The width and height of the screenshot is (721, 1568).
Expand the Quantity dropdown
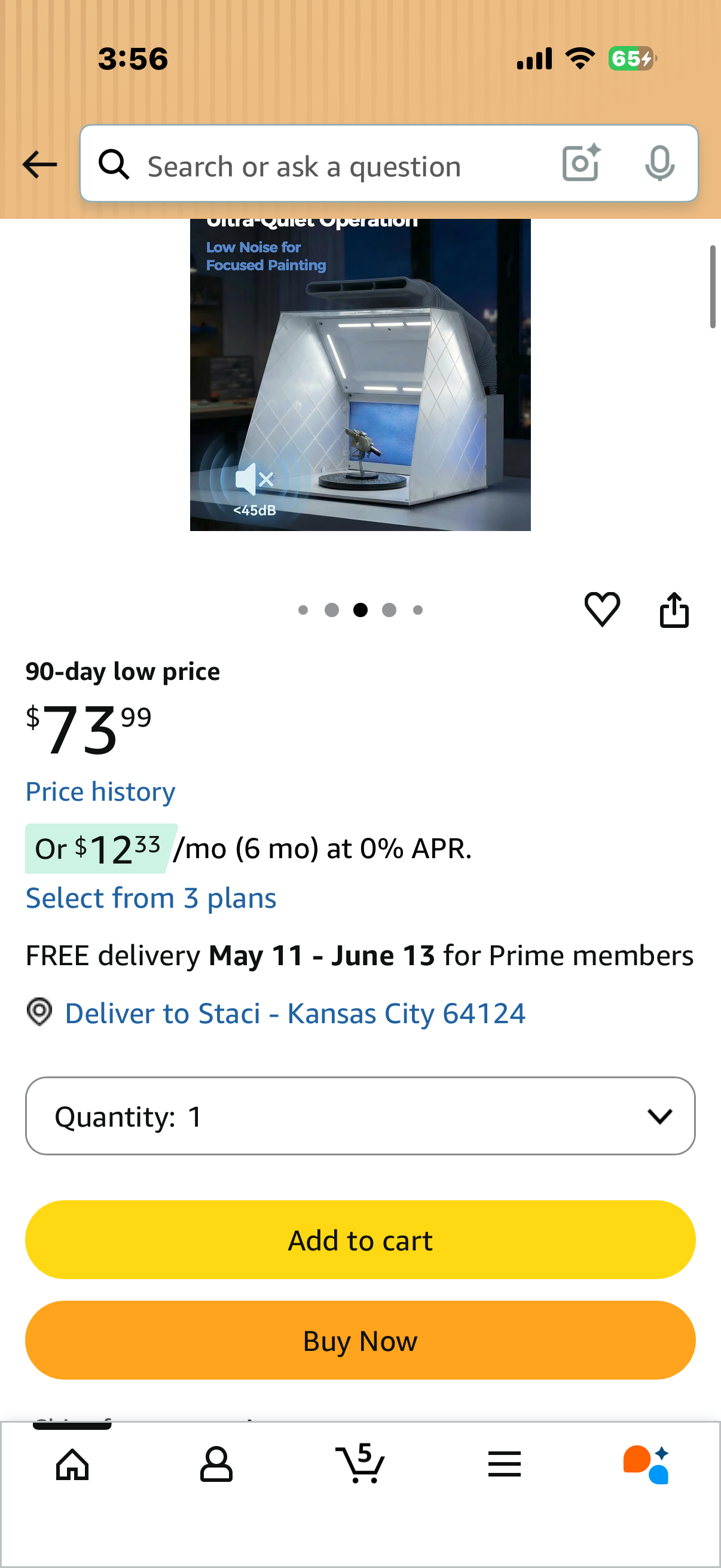360,1116
